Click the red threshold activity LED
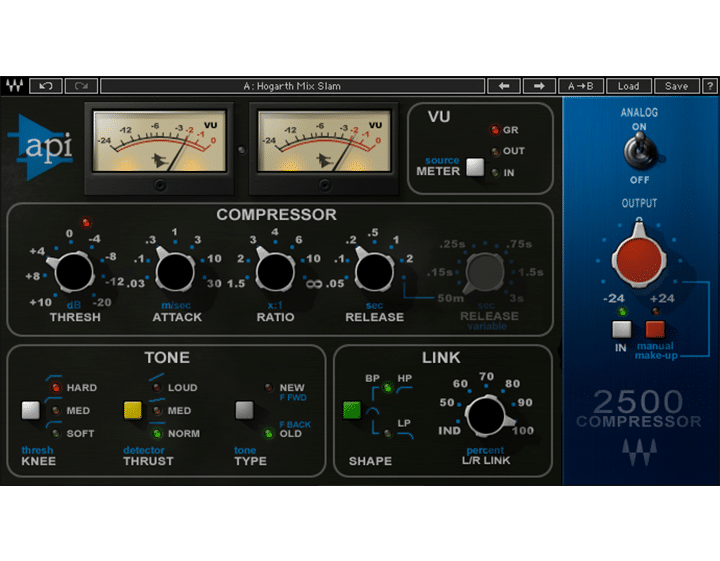Screen dimensions: 720x561 86,223
